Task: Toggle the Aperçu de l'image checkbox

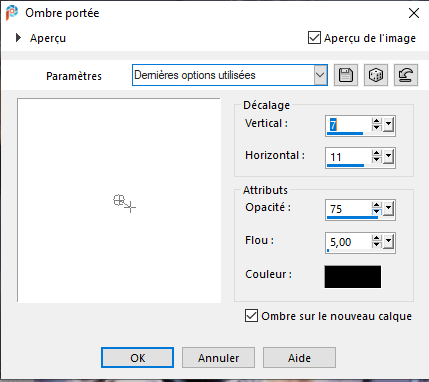Action: 314,38
